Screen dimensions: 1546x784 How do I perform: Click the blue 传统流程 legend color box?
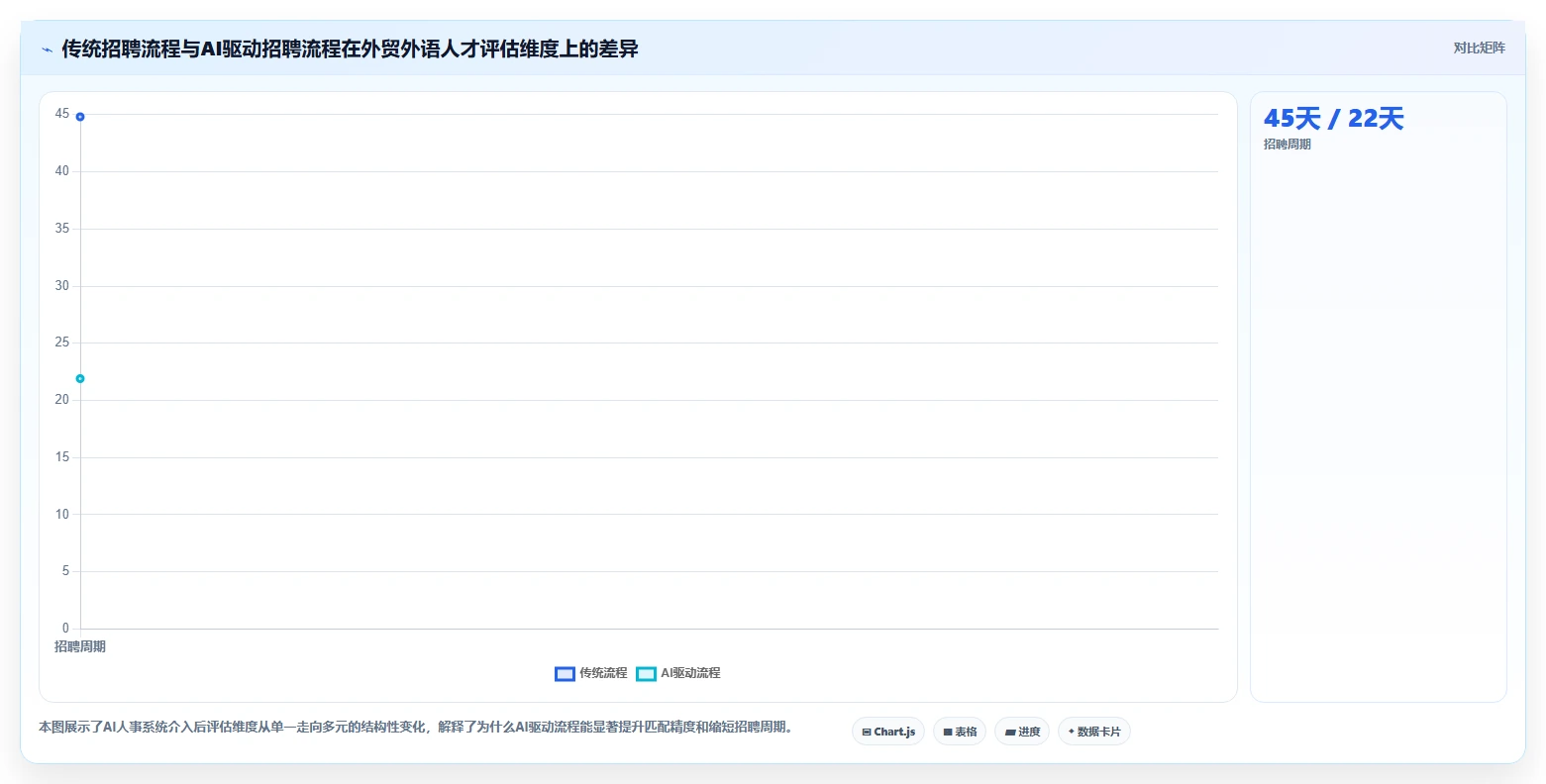565,674
